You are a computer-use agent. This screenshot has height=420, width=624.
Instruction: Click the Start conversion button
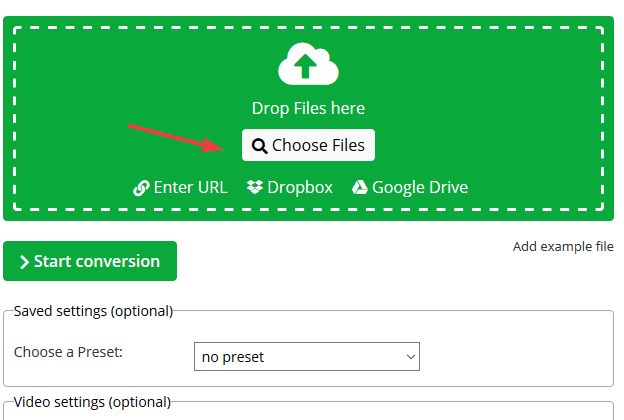point(90,261)
